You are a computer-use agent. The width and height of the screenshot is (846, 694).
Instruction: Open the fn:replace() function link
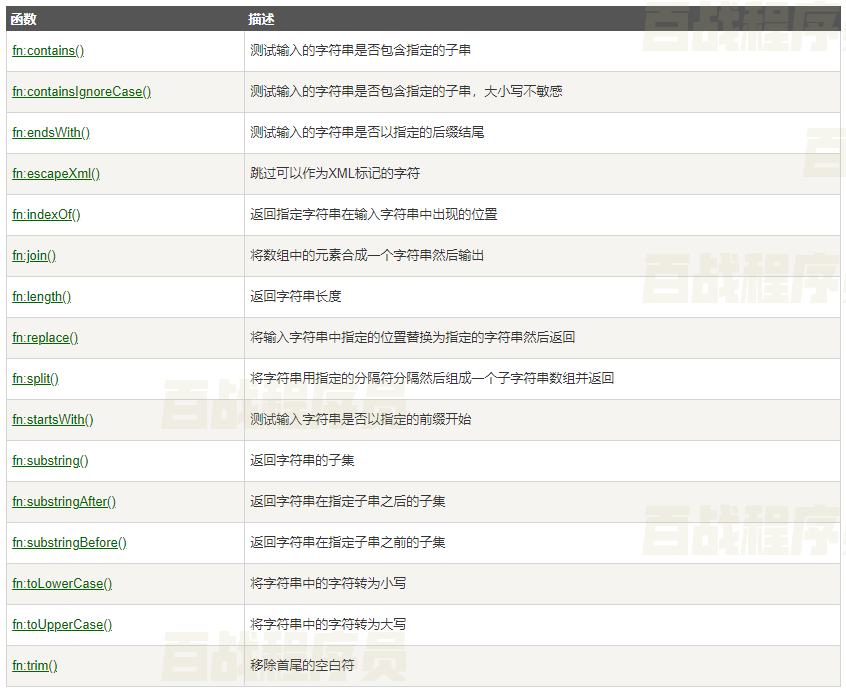(44, 337)
